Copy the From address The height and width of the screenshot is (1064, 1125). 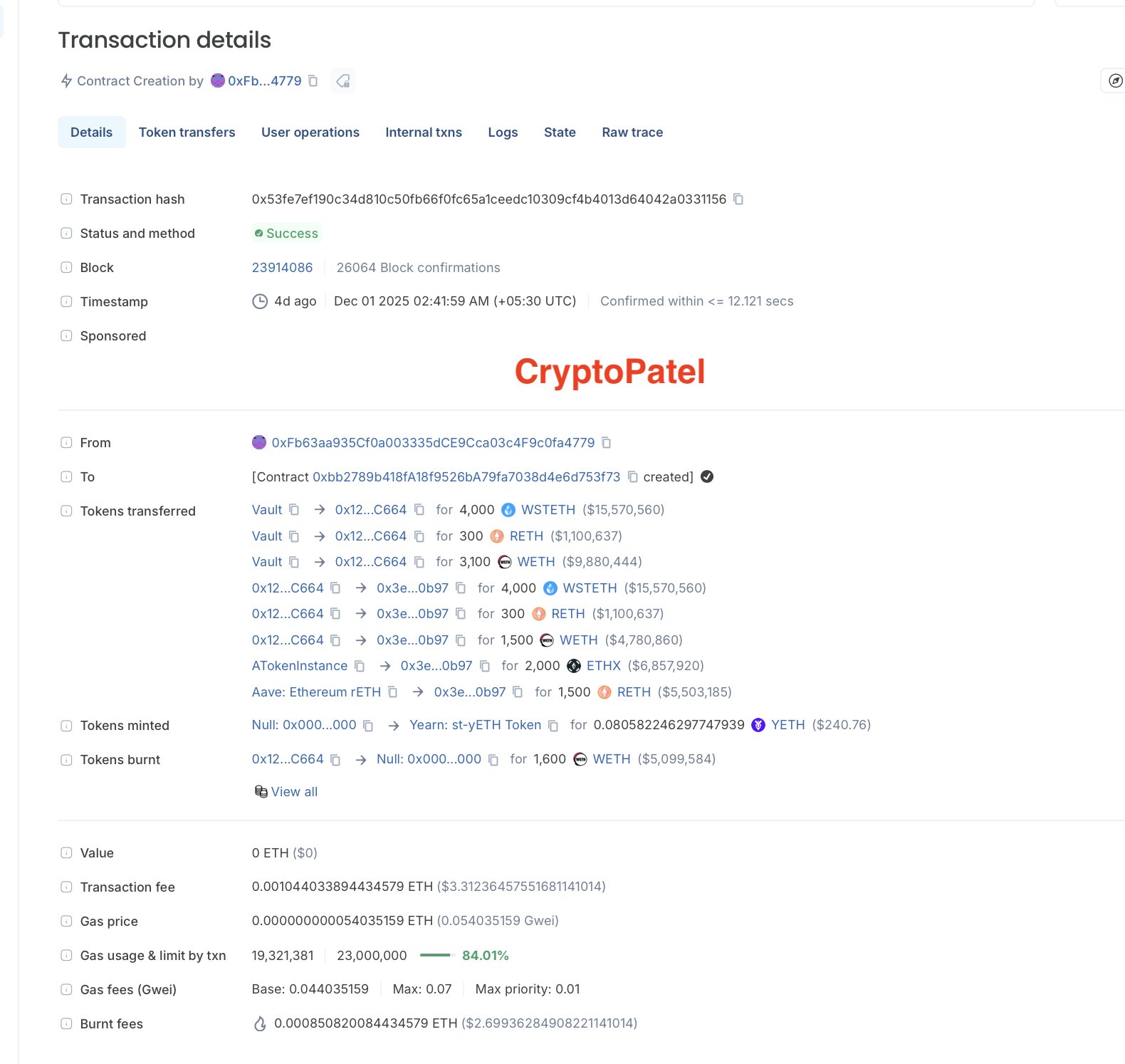(606, 443)
